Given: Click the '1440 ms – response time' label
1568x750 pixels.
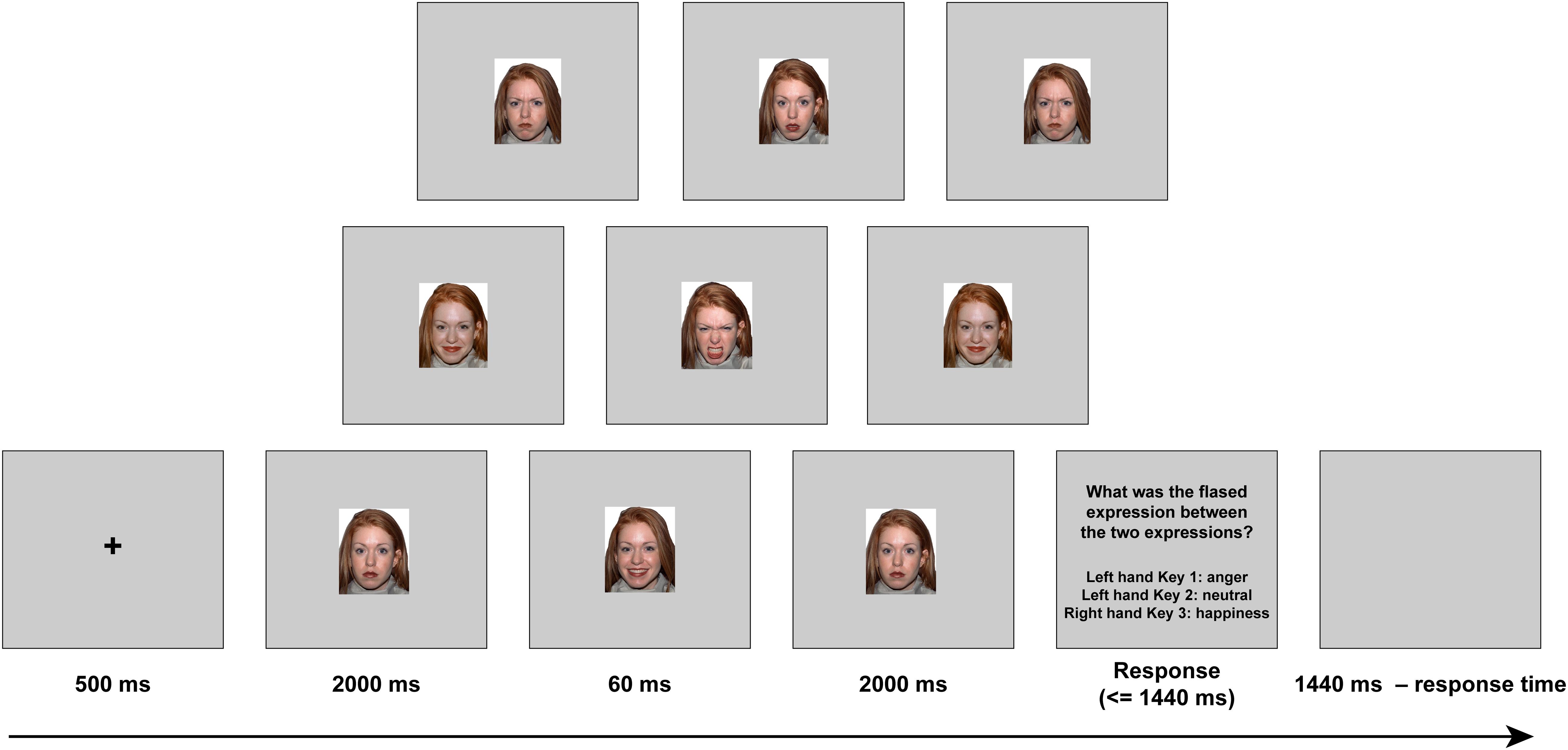Looking at the screenshot, I should click(x=1430, y=684).
